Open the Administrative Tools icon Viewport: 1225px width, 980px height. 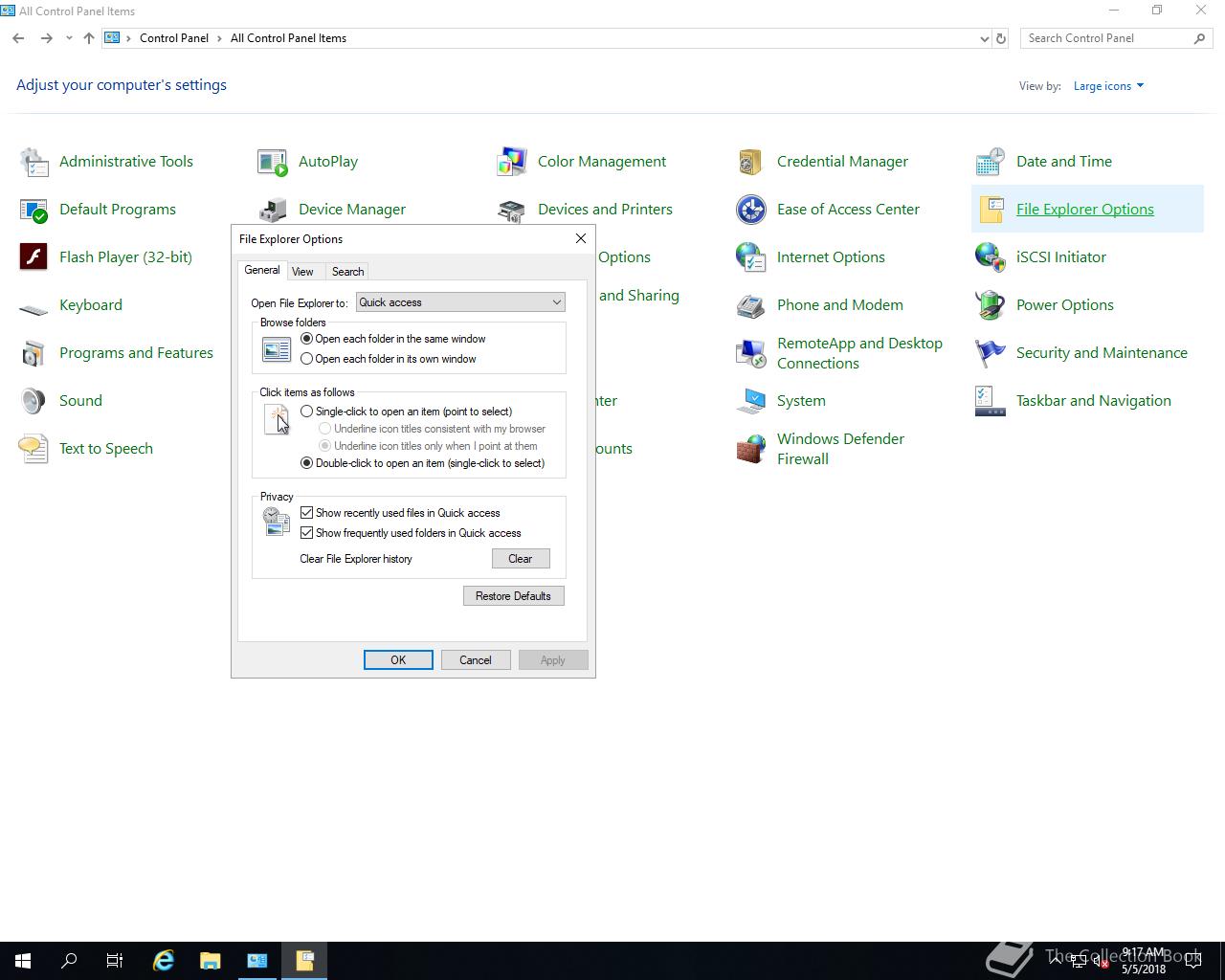click(33, 162)
